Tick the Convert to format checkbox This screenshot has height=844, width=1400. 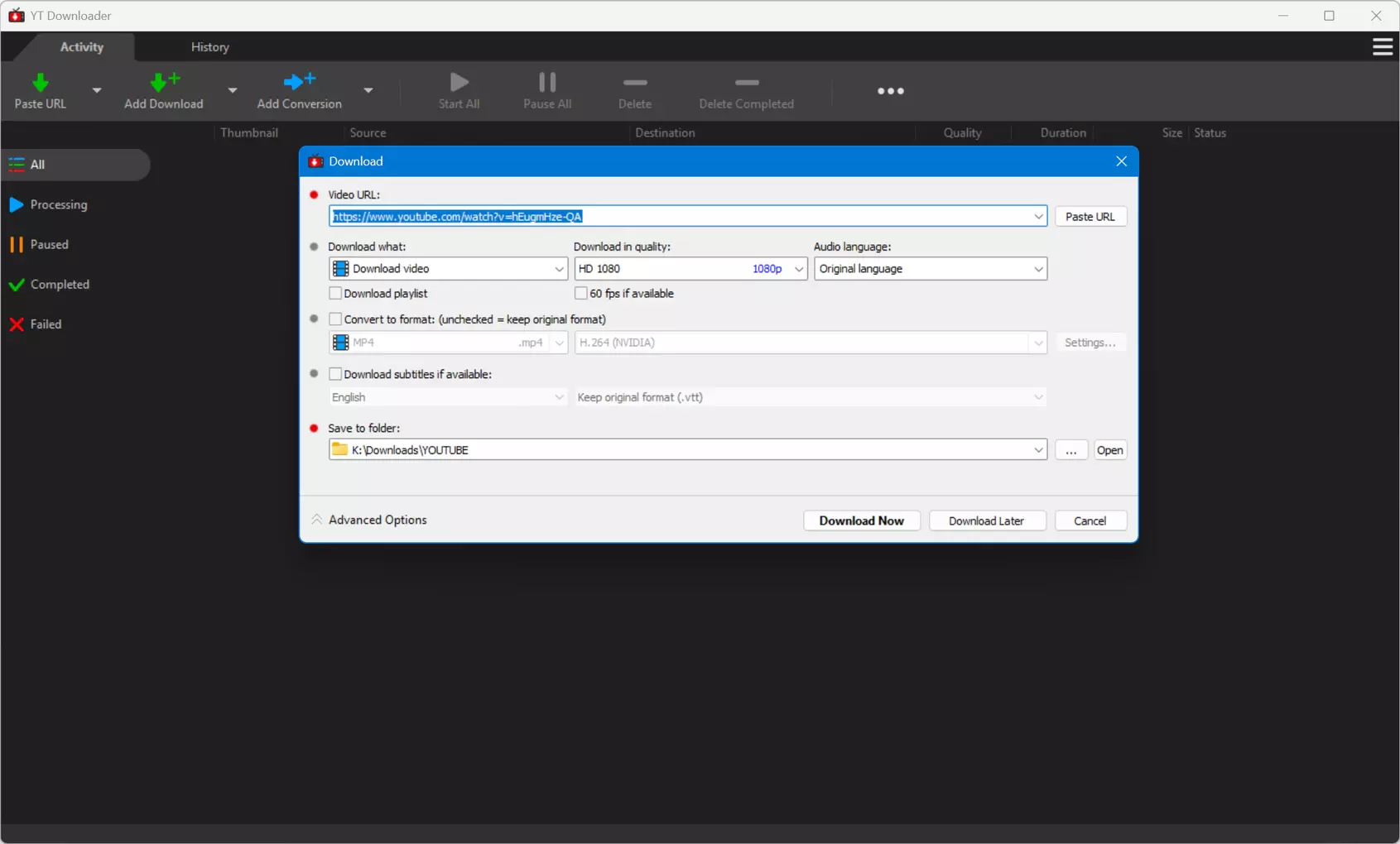coord(335,319)
